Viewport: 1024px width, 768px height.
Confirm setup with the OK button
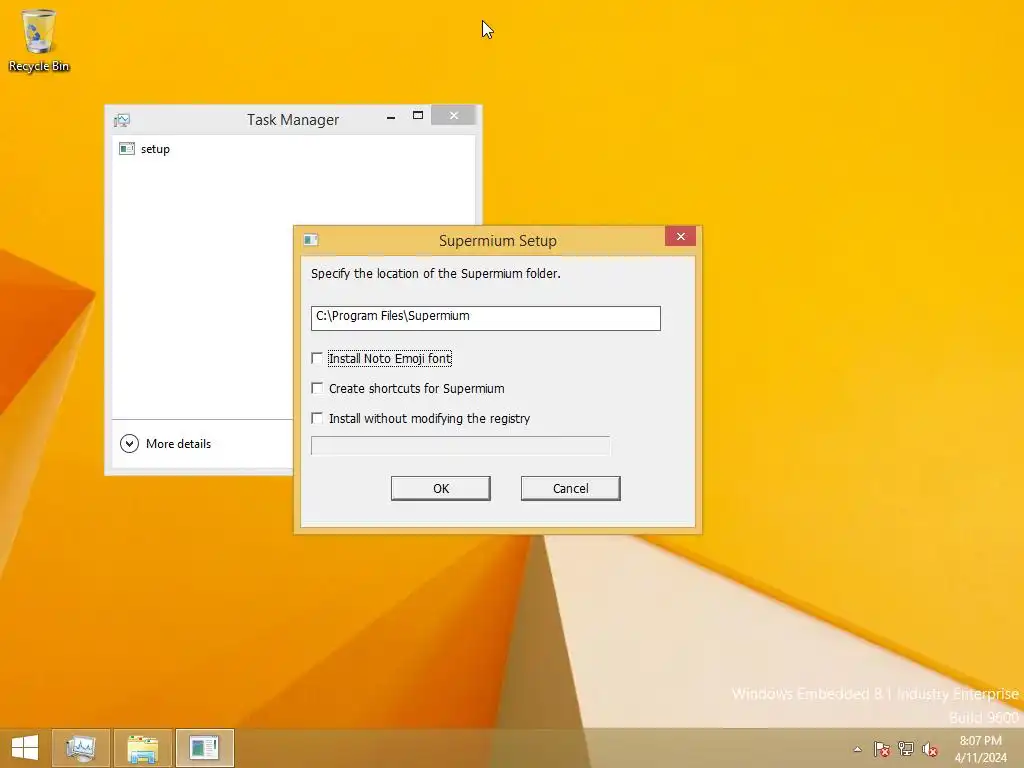(x=441, y=488)
